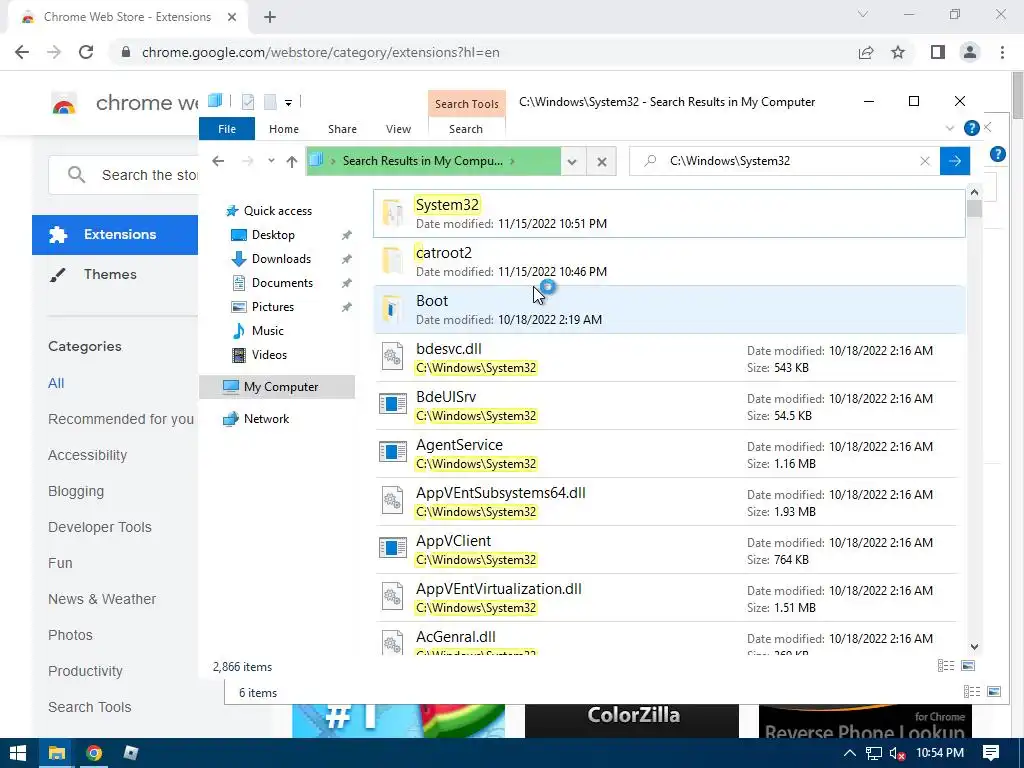Click the results list scroll up arrow
The width and height of the screenshot is (1024, 768).
click(x=974, y=193)
